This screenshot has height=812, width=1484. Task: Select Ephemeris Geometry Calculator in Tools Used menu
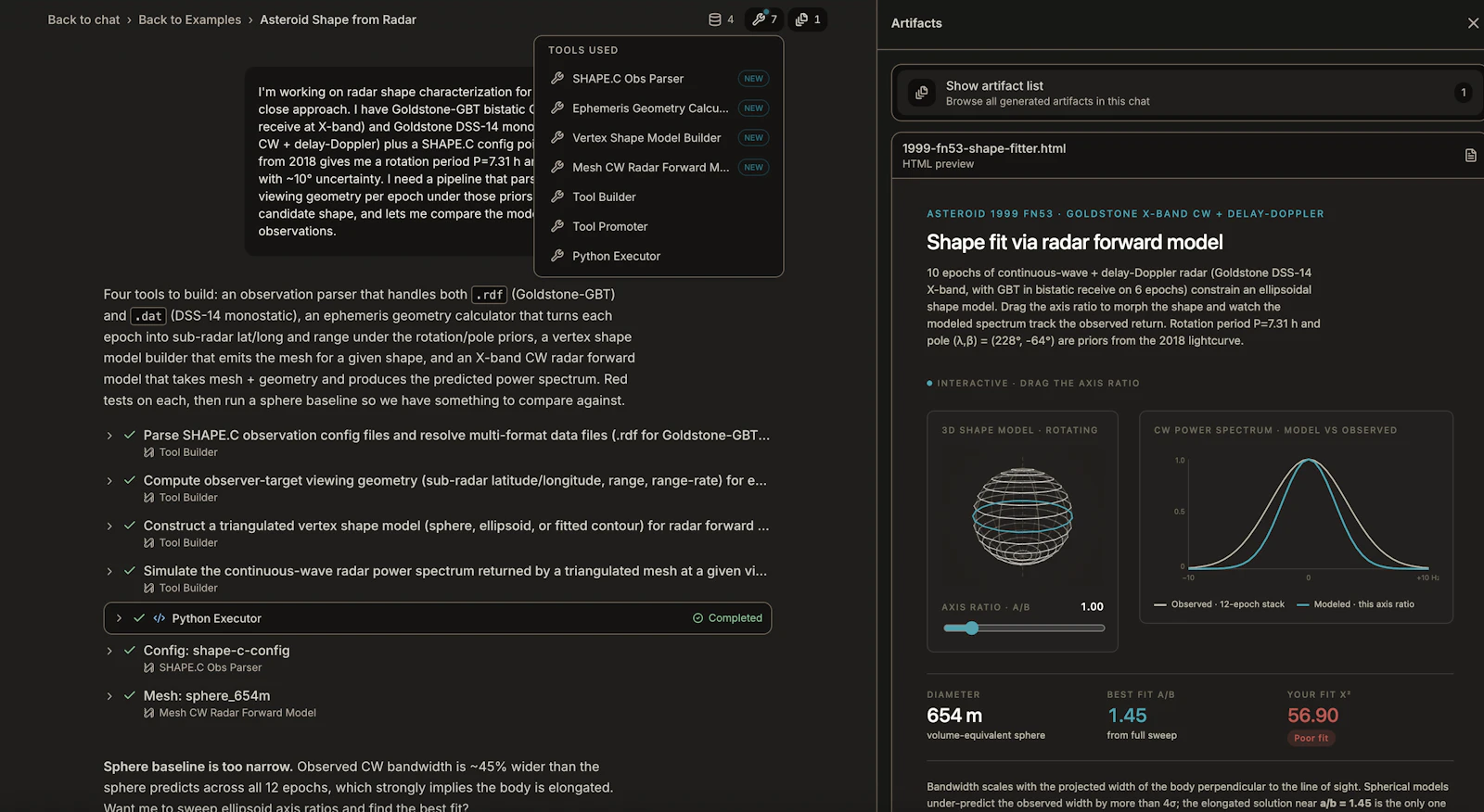[659, 108]
